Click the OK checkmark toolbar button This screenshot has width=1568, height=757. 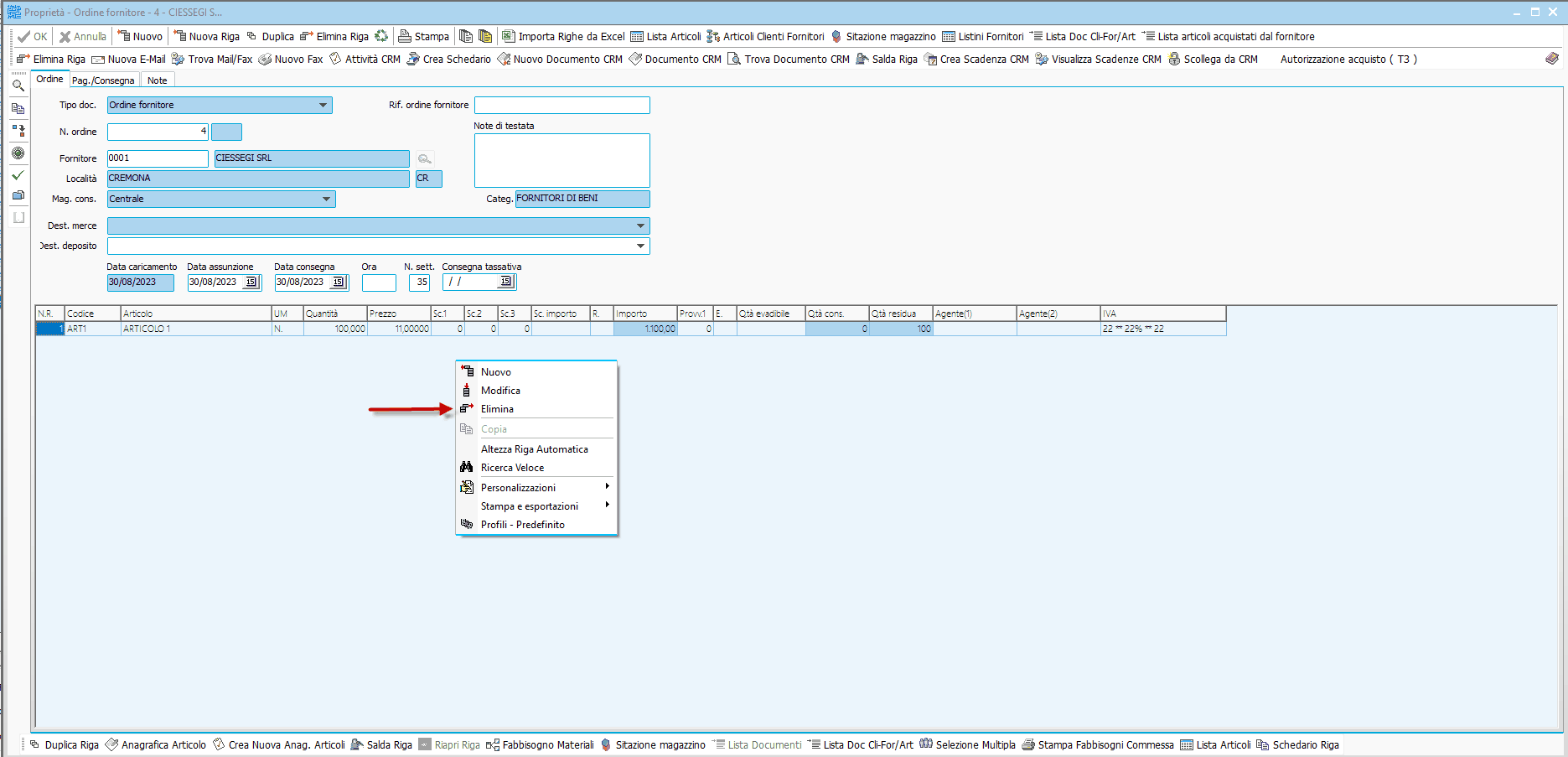pos(33,37)
